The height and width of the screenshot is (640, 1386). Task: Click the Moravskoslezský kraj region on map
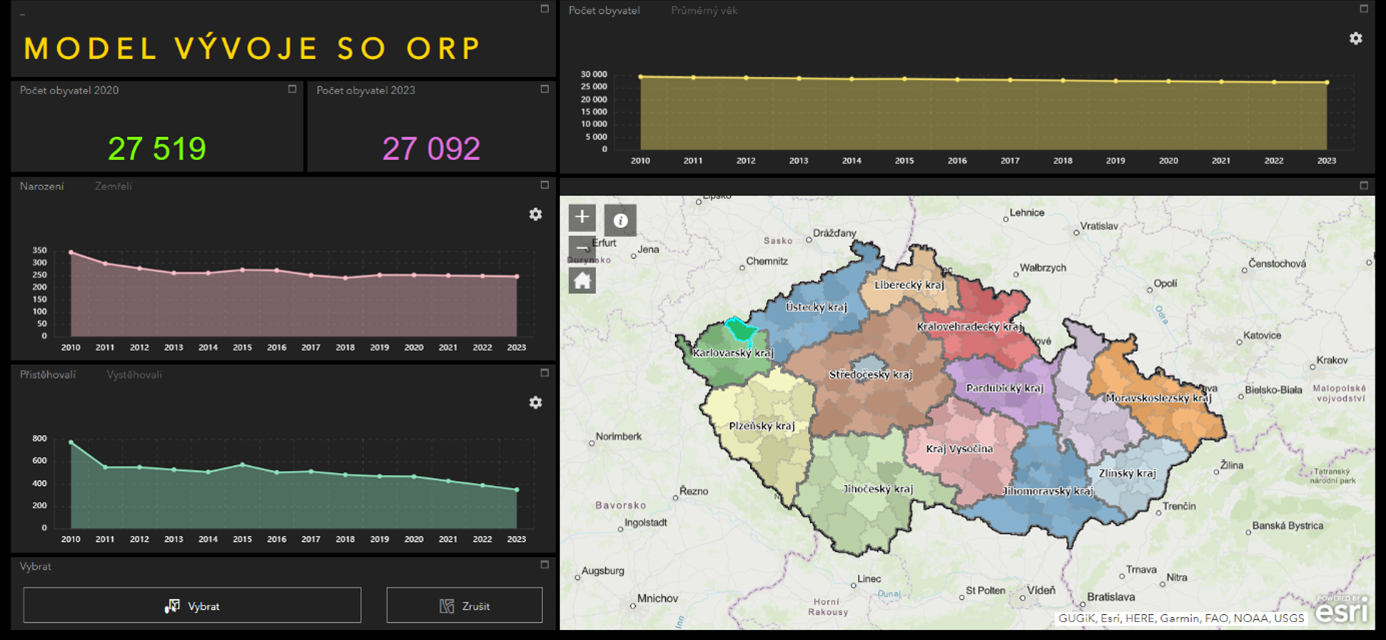[1157, 398]
